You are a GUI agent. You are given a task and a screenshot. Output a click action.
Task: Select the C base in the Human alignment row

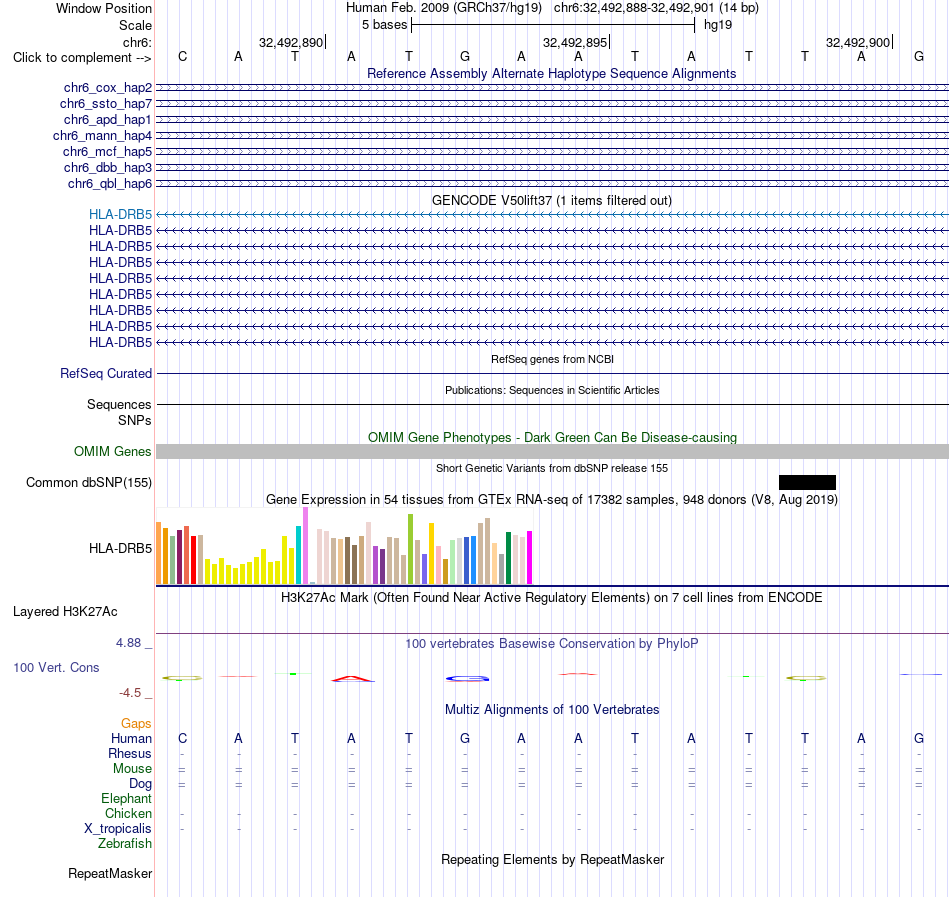182,738
